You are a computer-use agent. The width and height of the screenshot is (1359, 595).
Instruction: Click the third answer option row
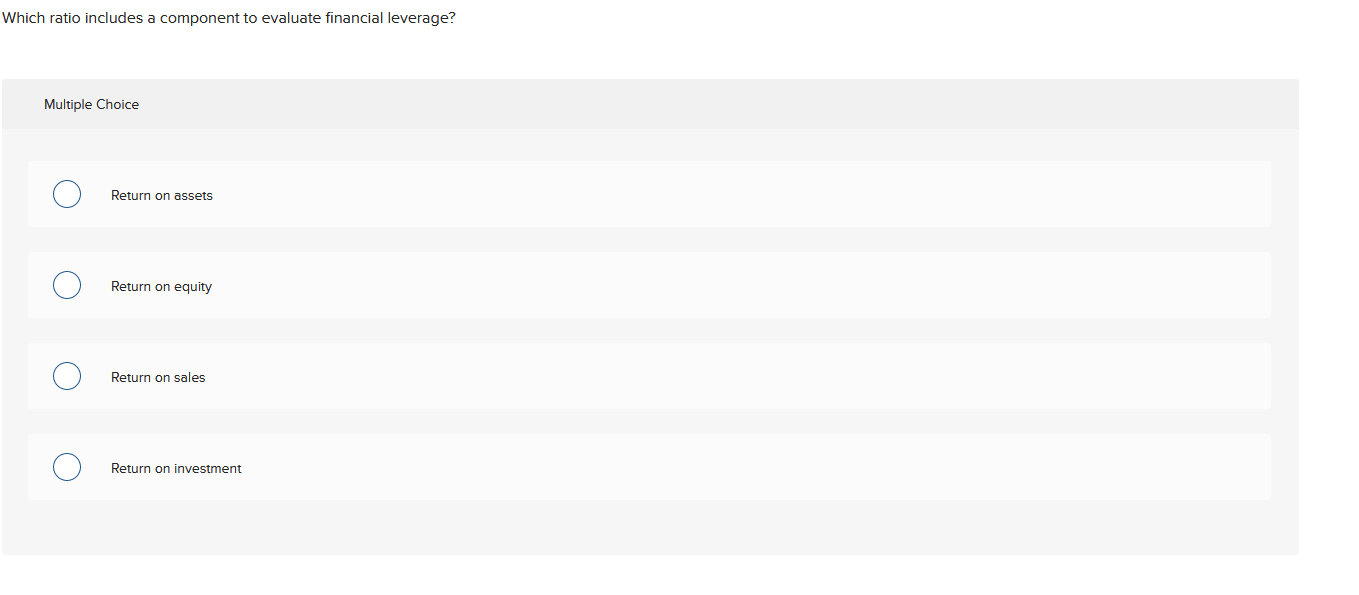(x=650, y=376)
